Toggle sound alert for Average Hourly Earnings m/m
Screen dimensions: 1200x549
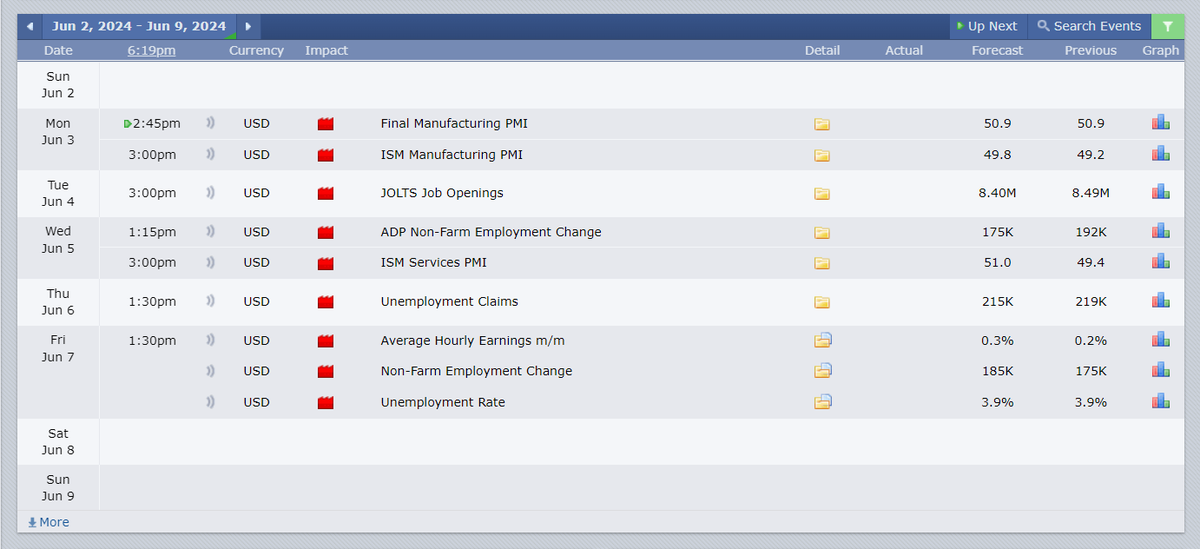click(x=211, y=339)
